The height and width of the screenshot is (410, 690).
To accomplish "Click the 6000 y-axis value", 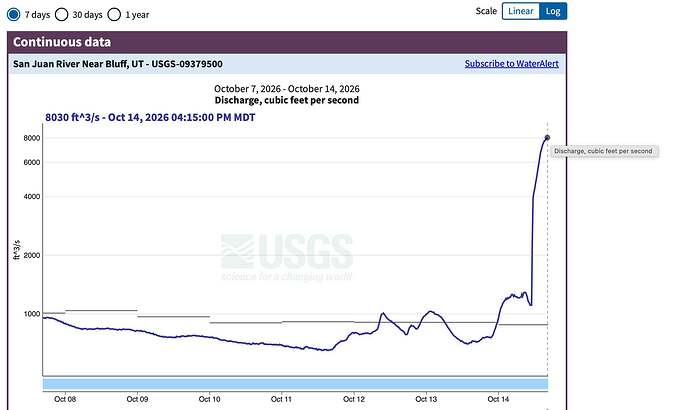I will pos(32,162).
